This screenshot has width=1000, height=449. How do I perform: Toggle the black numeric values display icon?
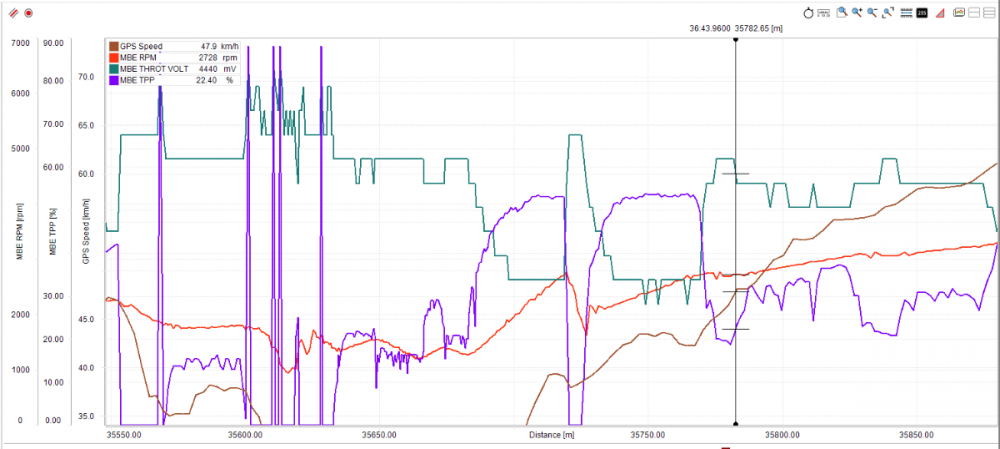[x=922, y=12]
